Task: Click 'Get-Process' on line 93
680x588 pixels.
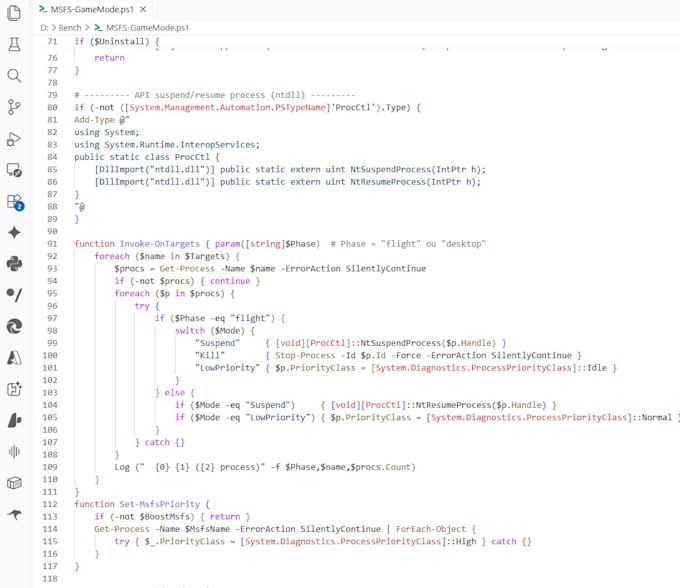Action: point(187,269)
